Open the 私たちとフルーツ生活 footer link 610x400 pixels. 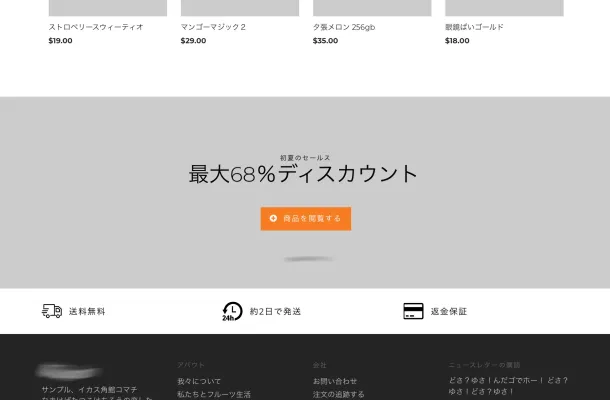pyautogui.click(x=214, y=394)
